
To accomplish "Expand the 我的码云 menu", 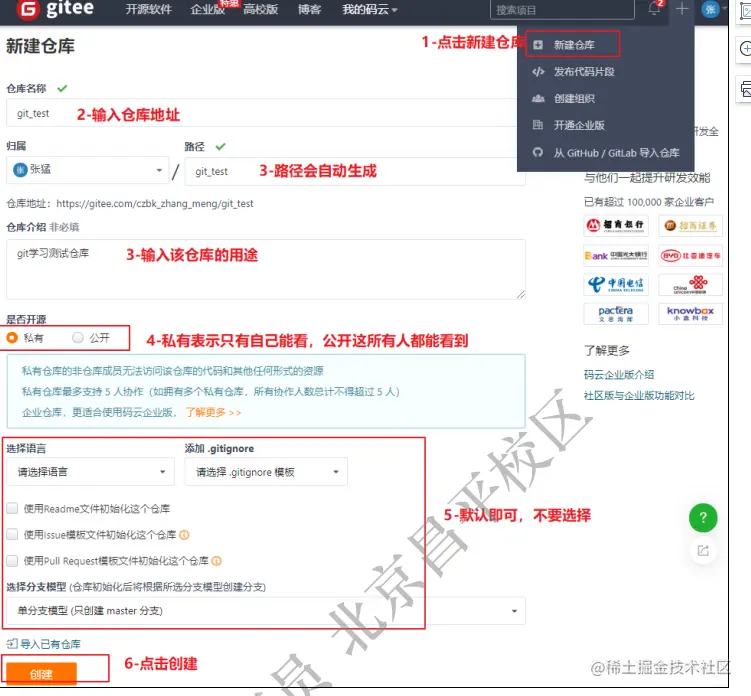I will (369, 9).
